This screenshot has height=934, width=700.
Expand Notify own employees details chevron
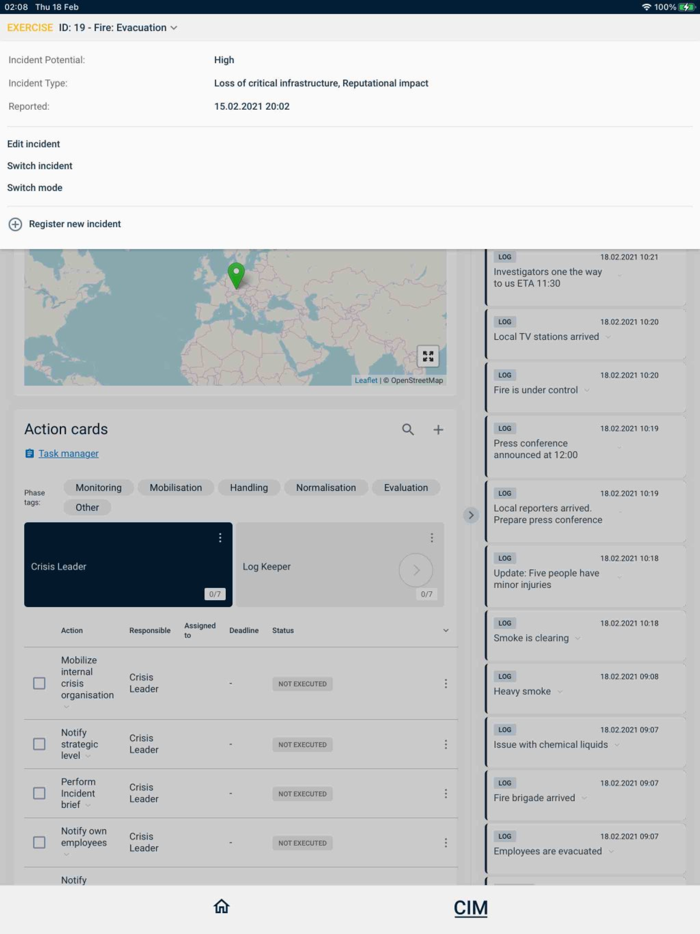click(x=66, y=854)
